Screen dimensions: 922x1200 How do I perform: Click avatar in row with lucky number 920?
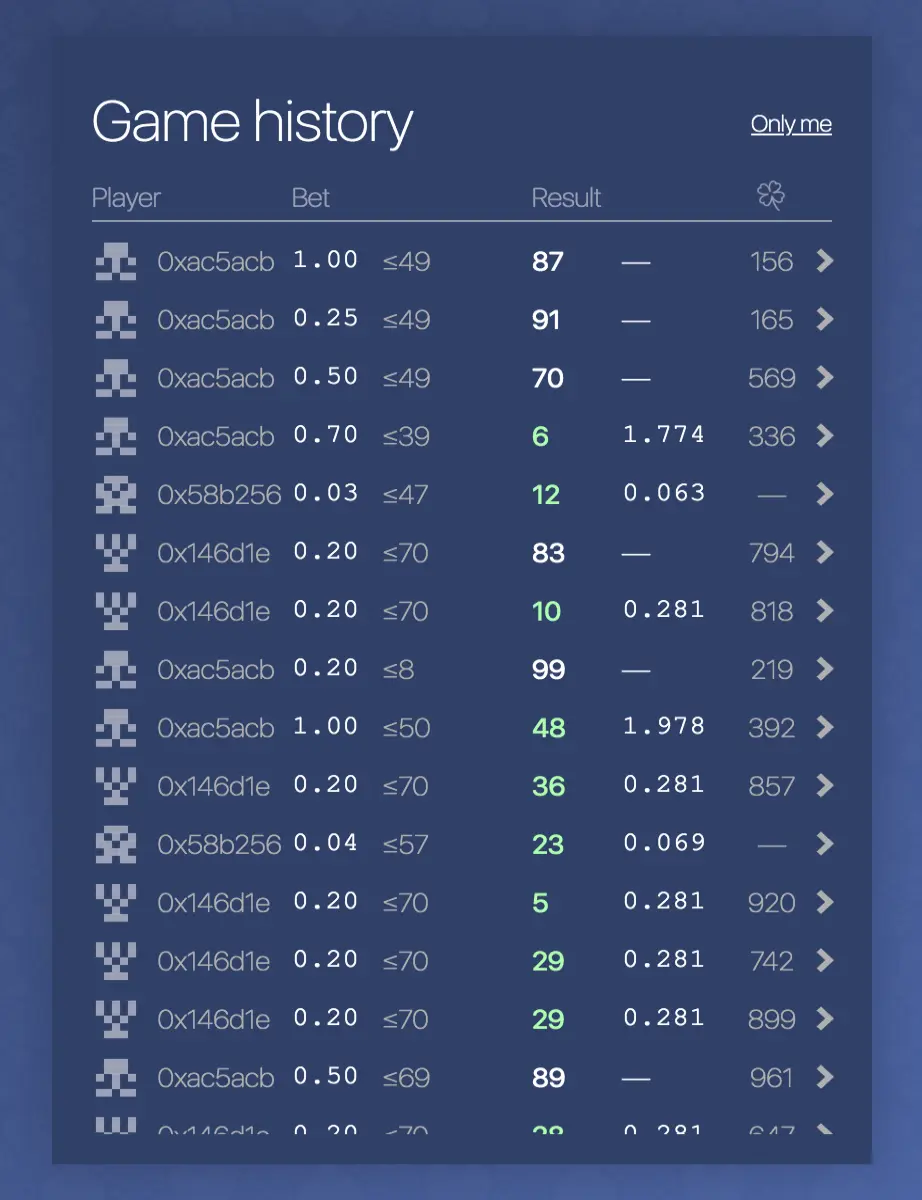tap(116, 903)
